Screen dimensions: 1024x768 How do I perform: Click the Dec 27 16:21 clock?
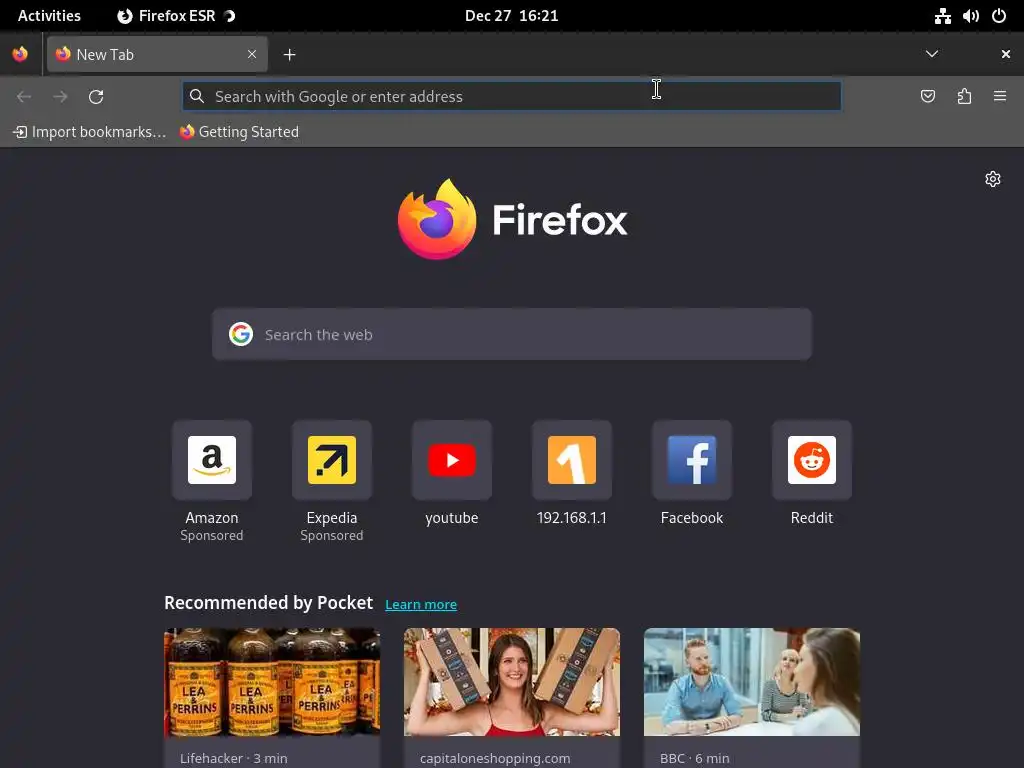pyautogui.click(x=511, y=16)
